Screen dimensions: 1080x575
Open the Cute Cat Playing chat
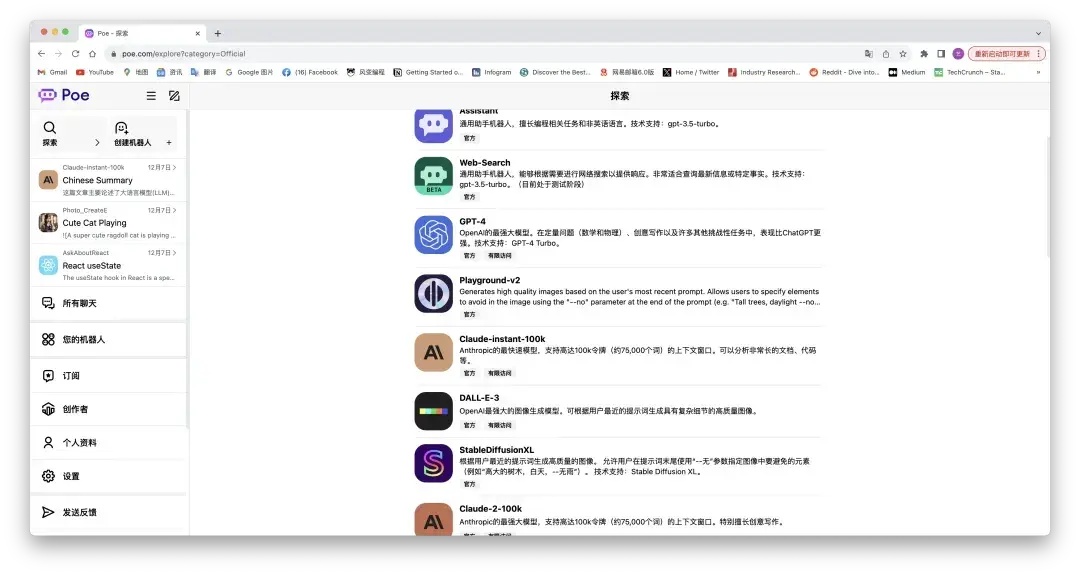click(108, 222)
